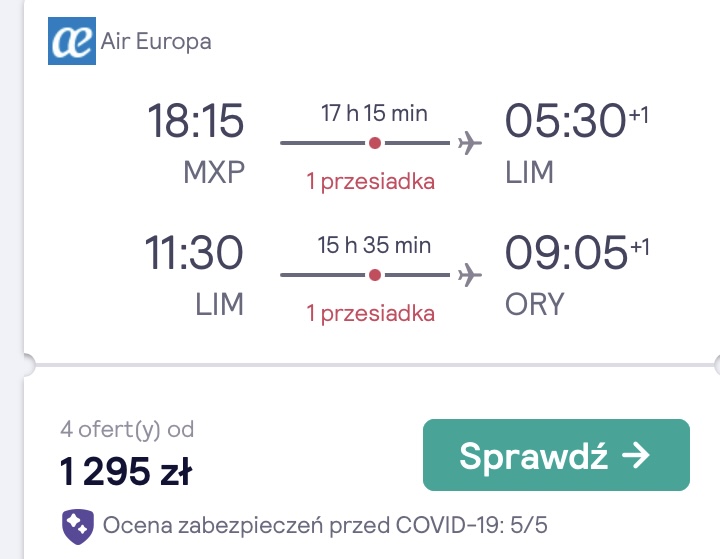The image size is (720, 559).
Task: Click the outbound flight airplane icon
Action: (470, 143)
